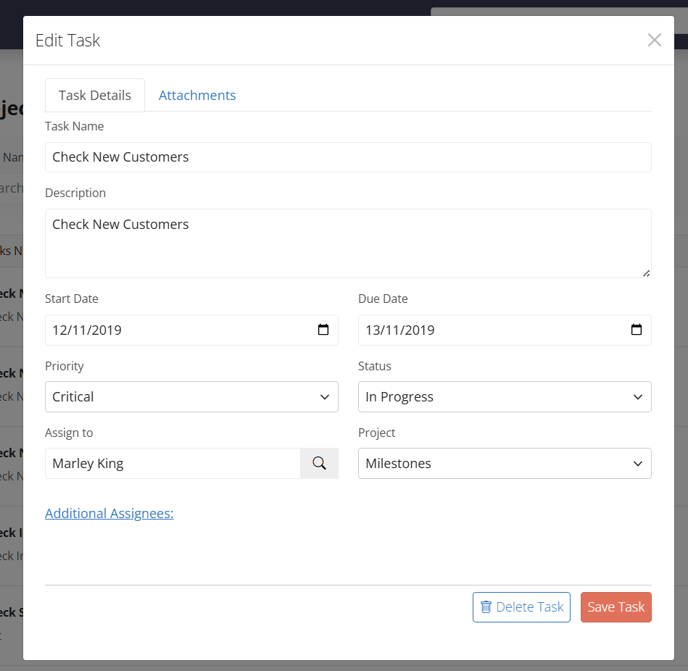The image size is (688, 671).
Task: Click the month segment of Due Date
Action: [396, 330]
